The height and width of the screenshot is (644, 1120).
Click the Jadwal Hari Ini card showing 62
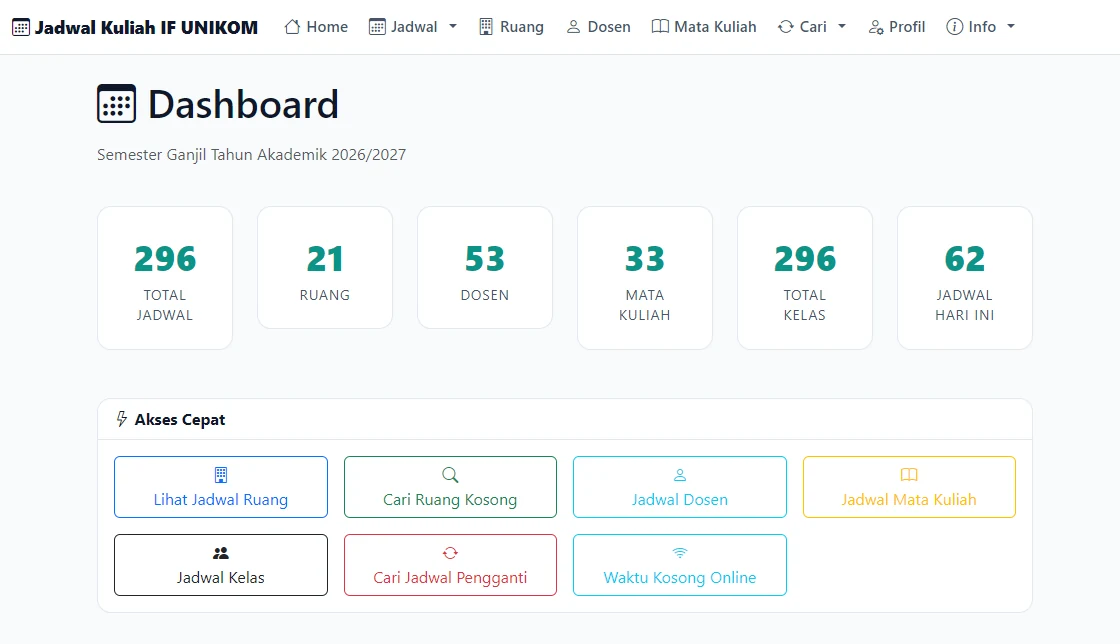coord(965,278)
